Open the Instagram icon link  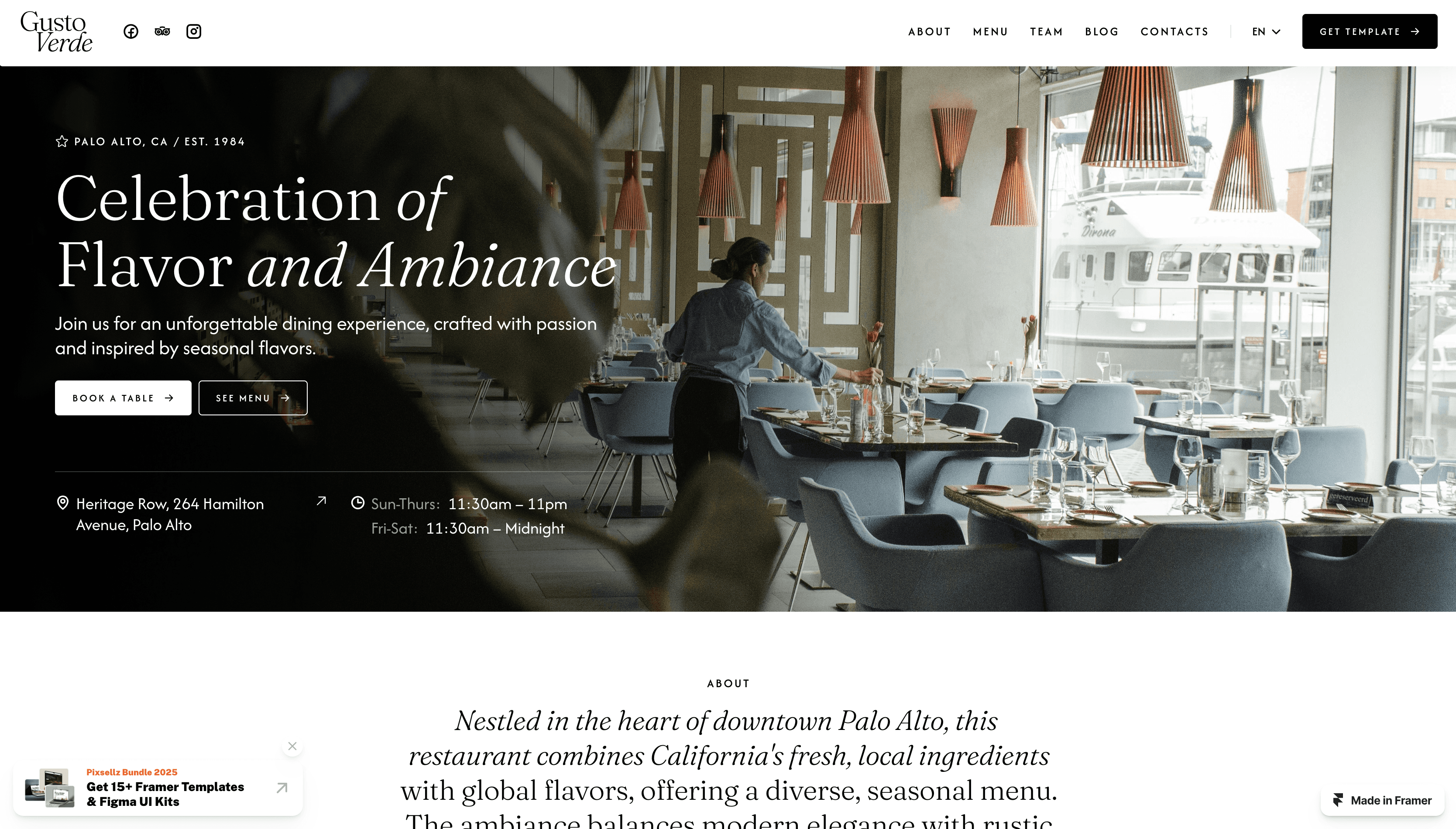pyautogui.click(x=194, y=32)
